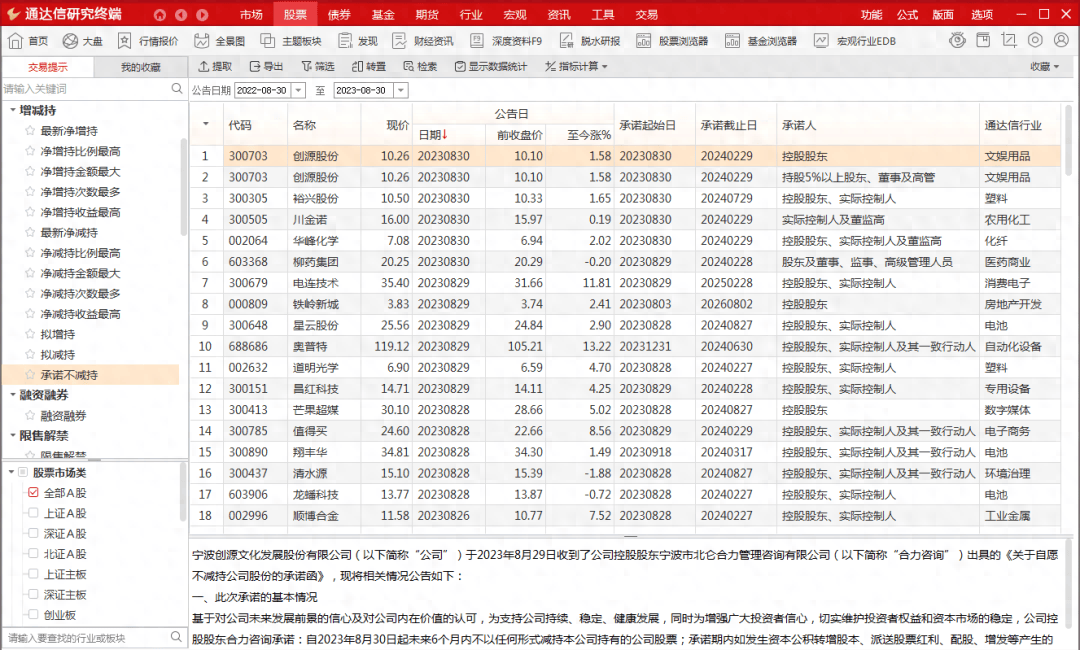Switch to the 债券 menu tab
The image size is (1080, 650).
point(339,15)
